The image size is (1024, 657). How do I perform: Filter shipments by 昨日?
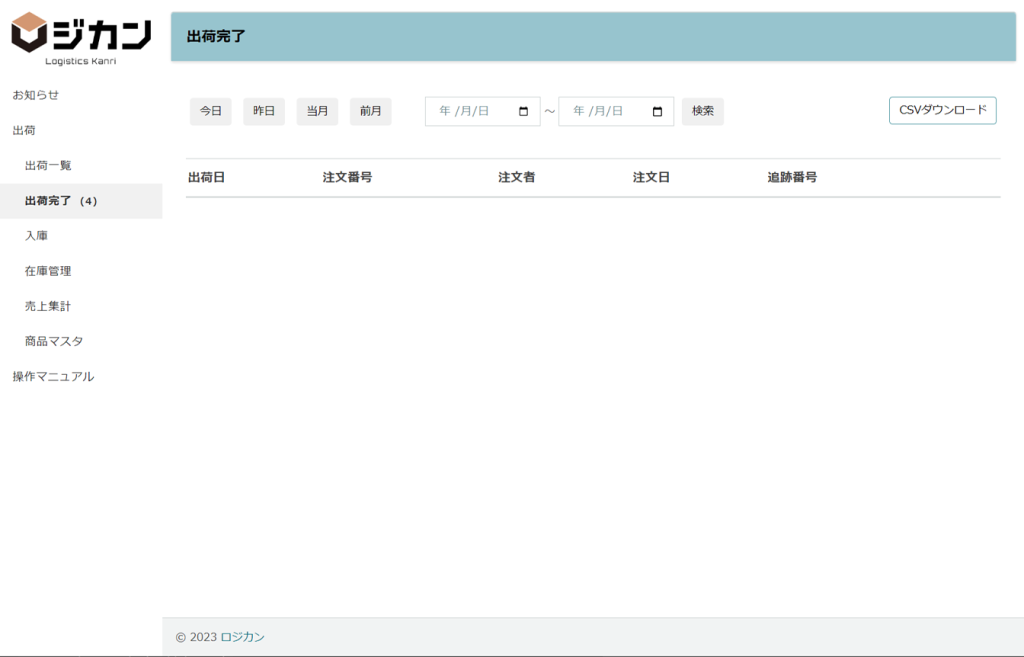point(264,111)
